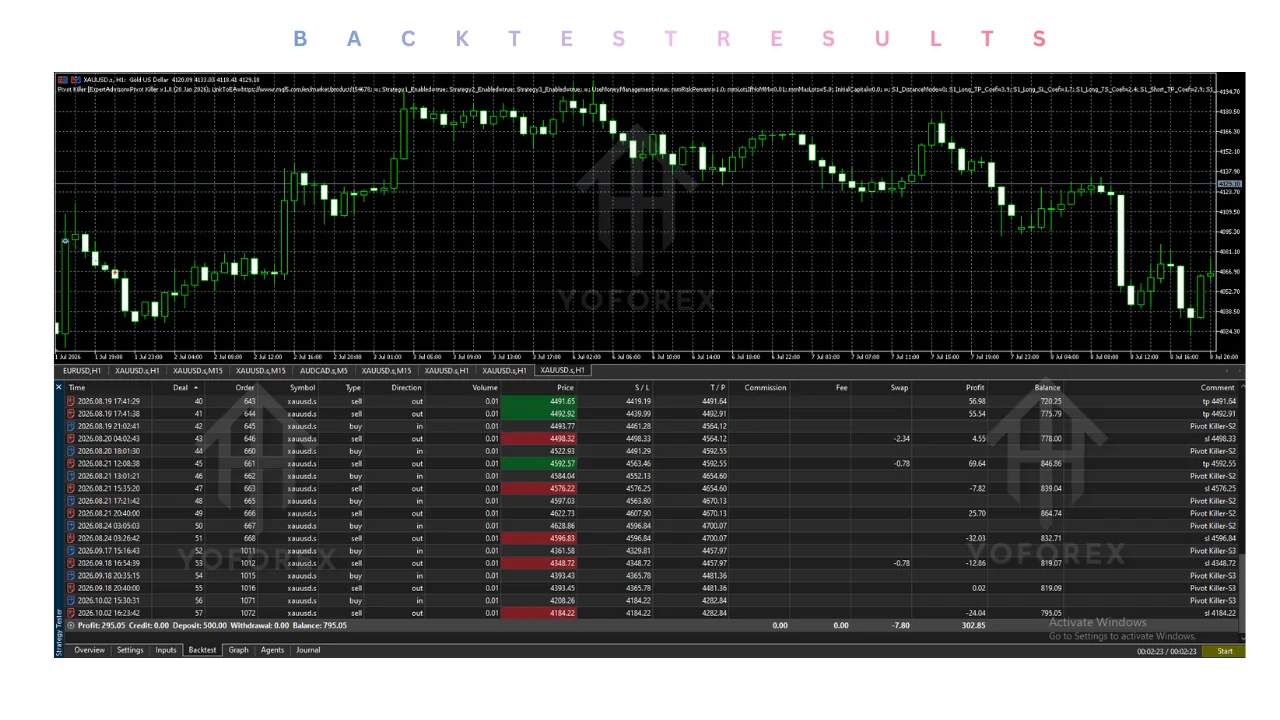Screen dimensions: 1280x720
Task: Click the balance value 864.74
Action: (1050, 514)
